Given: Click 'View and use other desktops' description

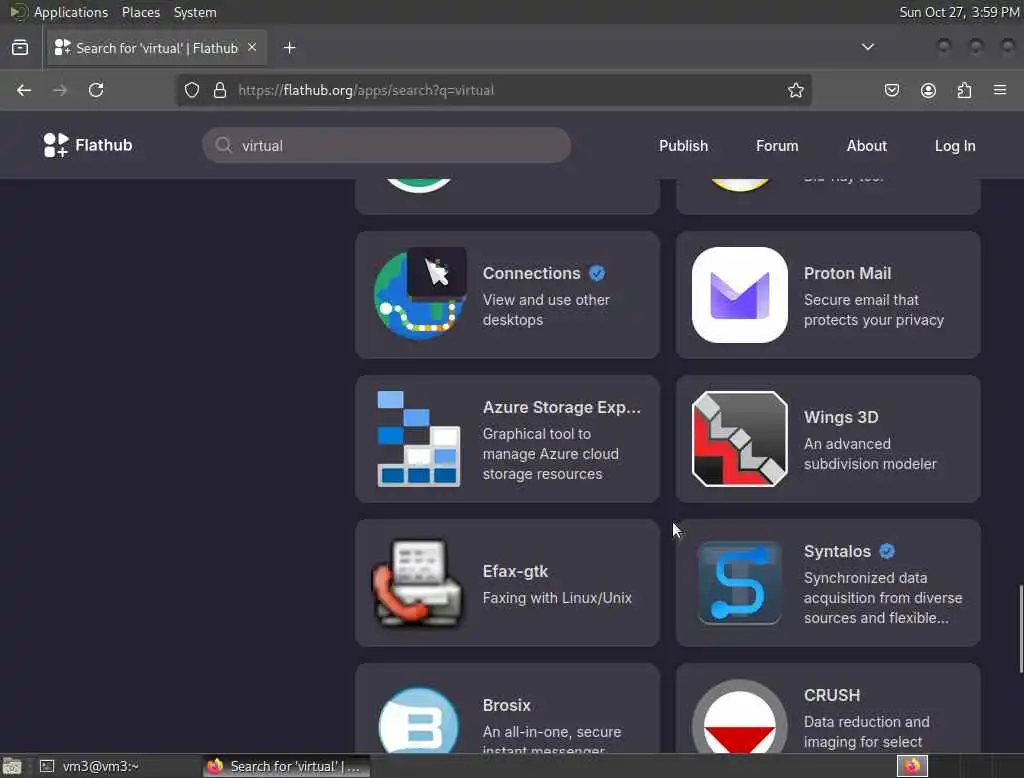Looking at the screenshot, I should pyautogui.click(x=546, y=310).
